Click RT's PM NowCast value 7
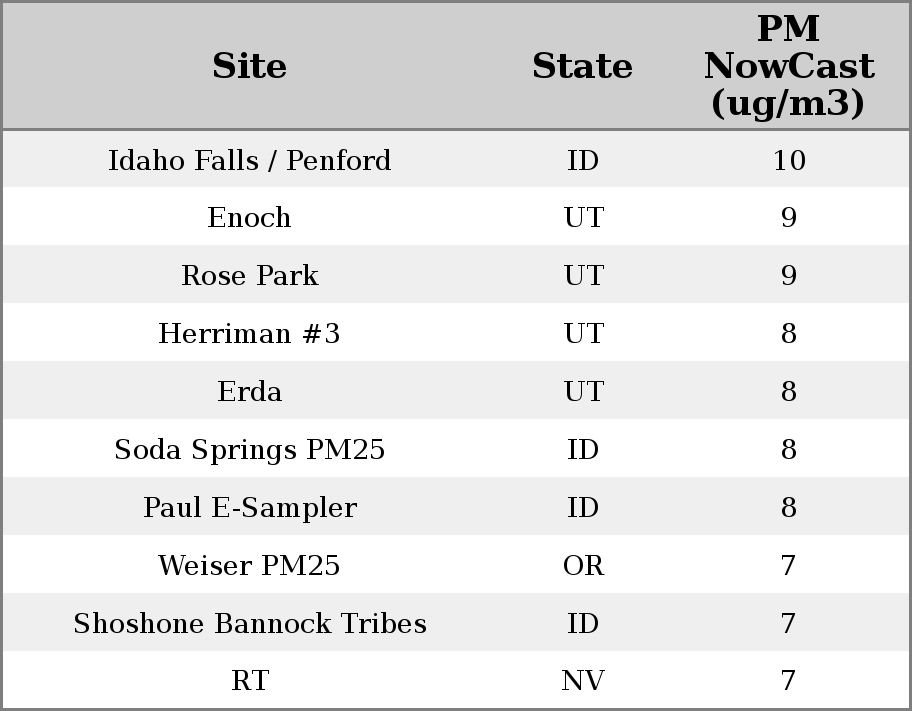Viewport: 912px width, 711px height. (x=788, y=681)
